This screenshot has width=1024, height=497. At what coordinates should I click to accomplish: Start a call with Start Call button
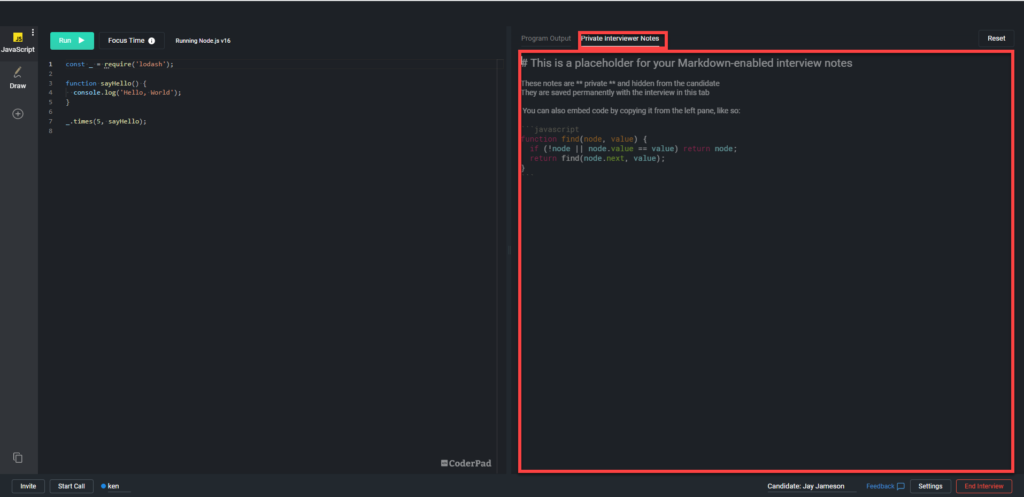tap(71, 486)
